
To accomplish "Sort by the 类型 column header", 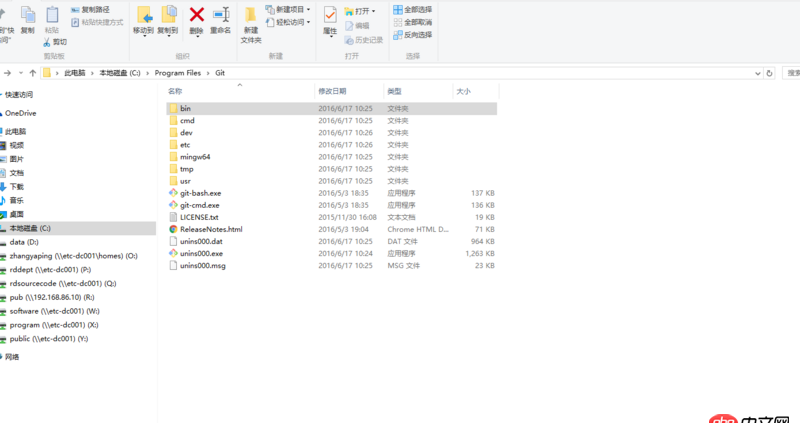I will 394,91.
